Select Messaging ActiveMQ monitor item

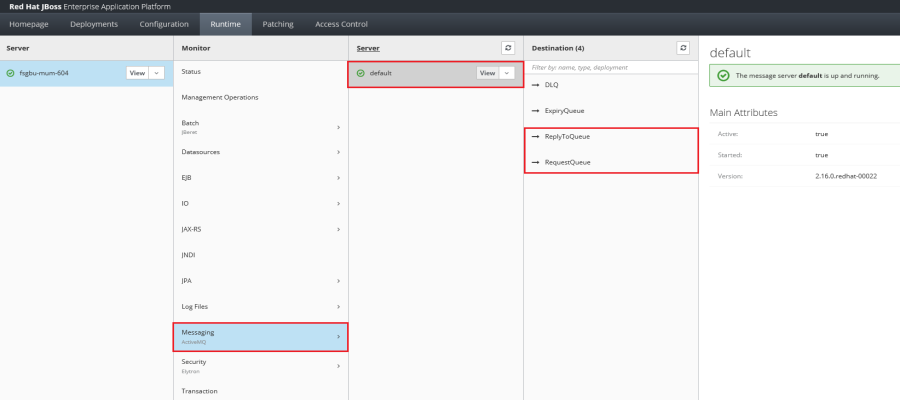[261, 337]
